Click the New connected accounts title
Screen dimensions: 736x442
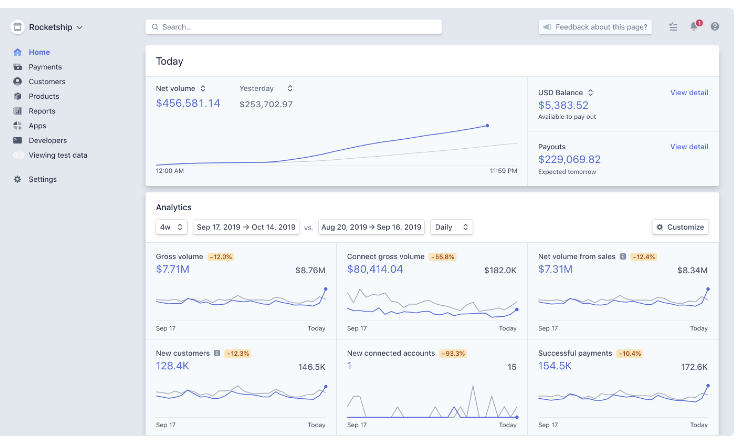point(391,353)
